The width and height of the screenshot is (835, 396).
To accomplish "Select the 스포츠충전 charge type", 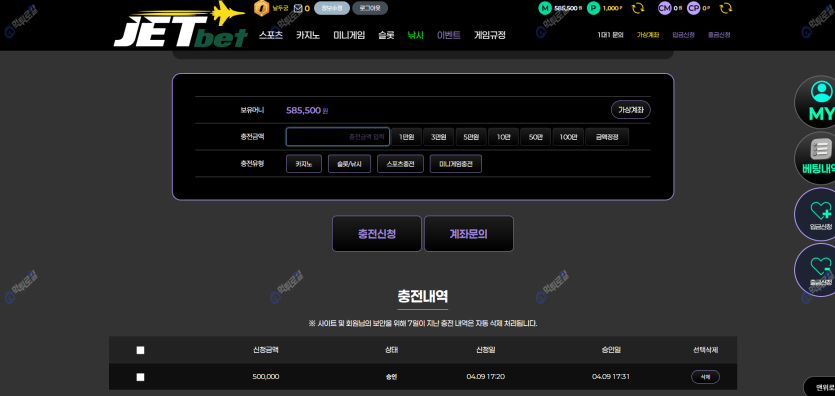I will tap(400, 164).
